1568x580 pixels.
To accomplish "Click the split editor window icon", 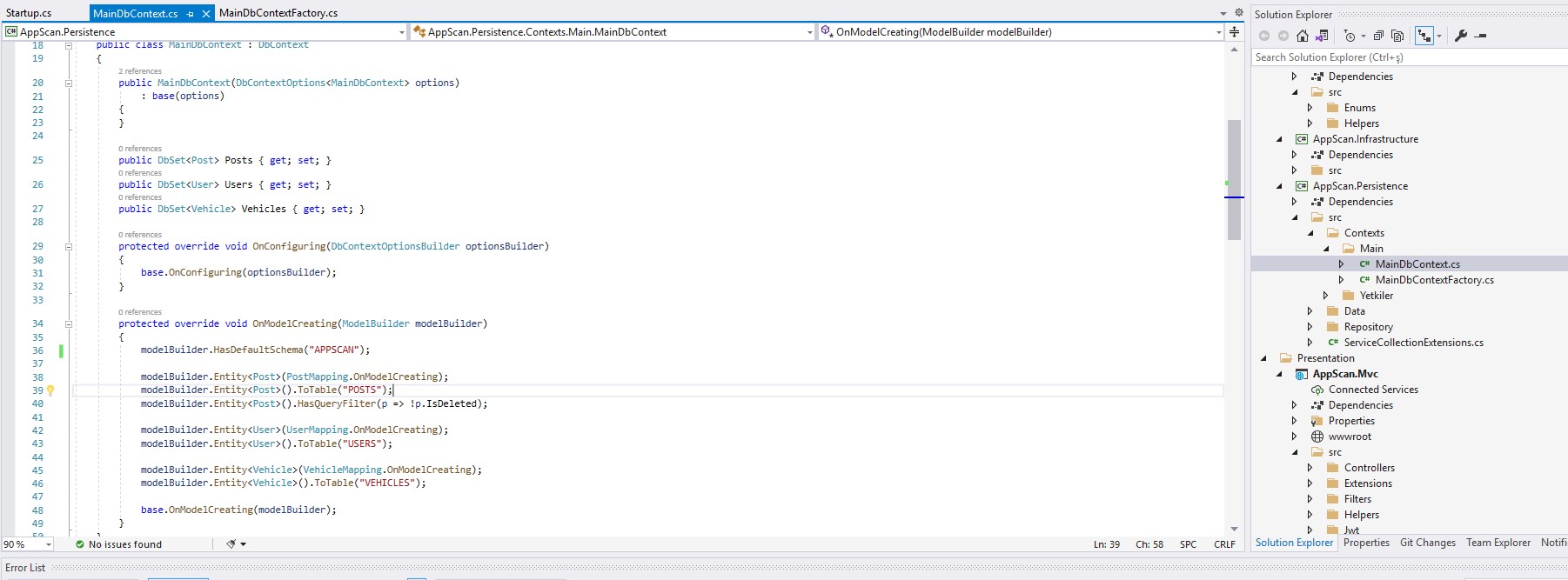I will (x=1234, y=32).
